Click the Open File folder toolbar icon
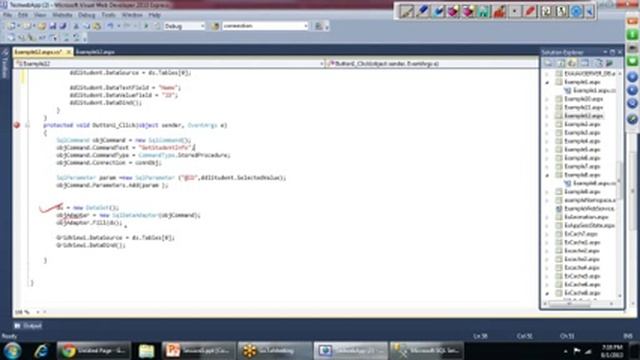The height and width of the screenshot is (360, 640). coord(42,26)
